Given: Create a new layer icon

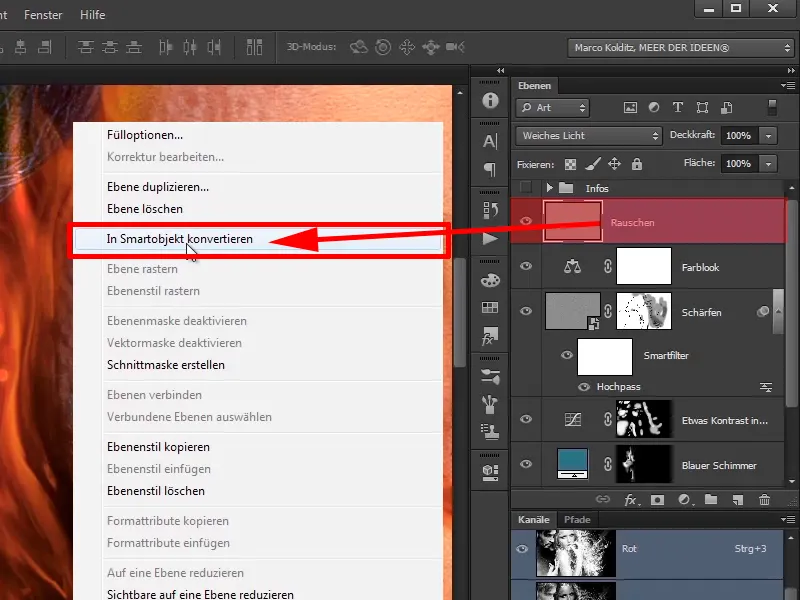Looking at the screenshot, I should (738, 500).
